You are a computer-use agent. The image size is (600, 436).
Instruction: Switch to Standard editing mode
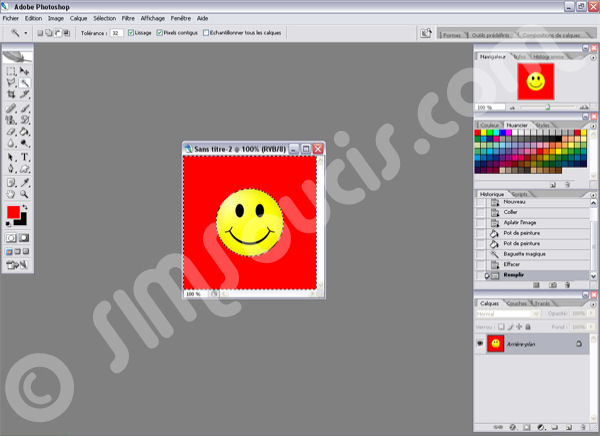[x=11, y=238]
